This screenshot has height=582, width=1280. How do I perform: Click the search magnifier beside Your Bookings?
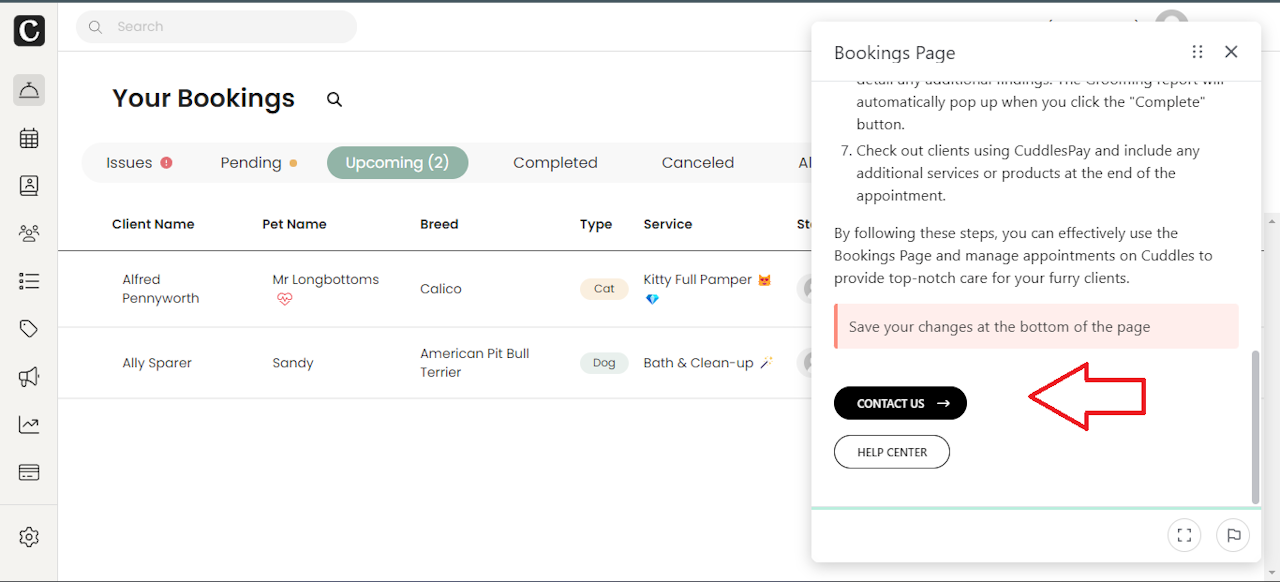(335, 99)
